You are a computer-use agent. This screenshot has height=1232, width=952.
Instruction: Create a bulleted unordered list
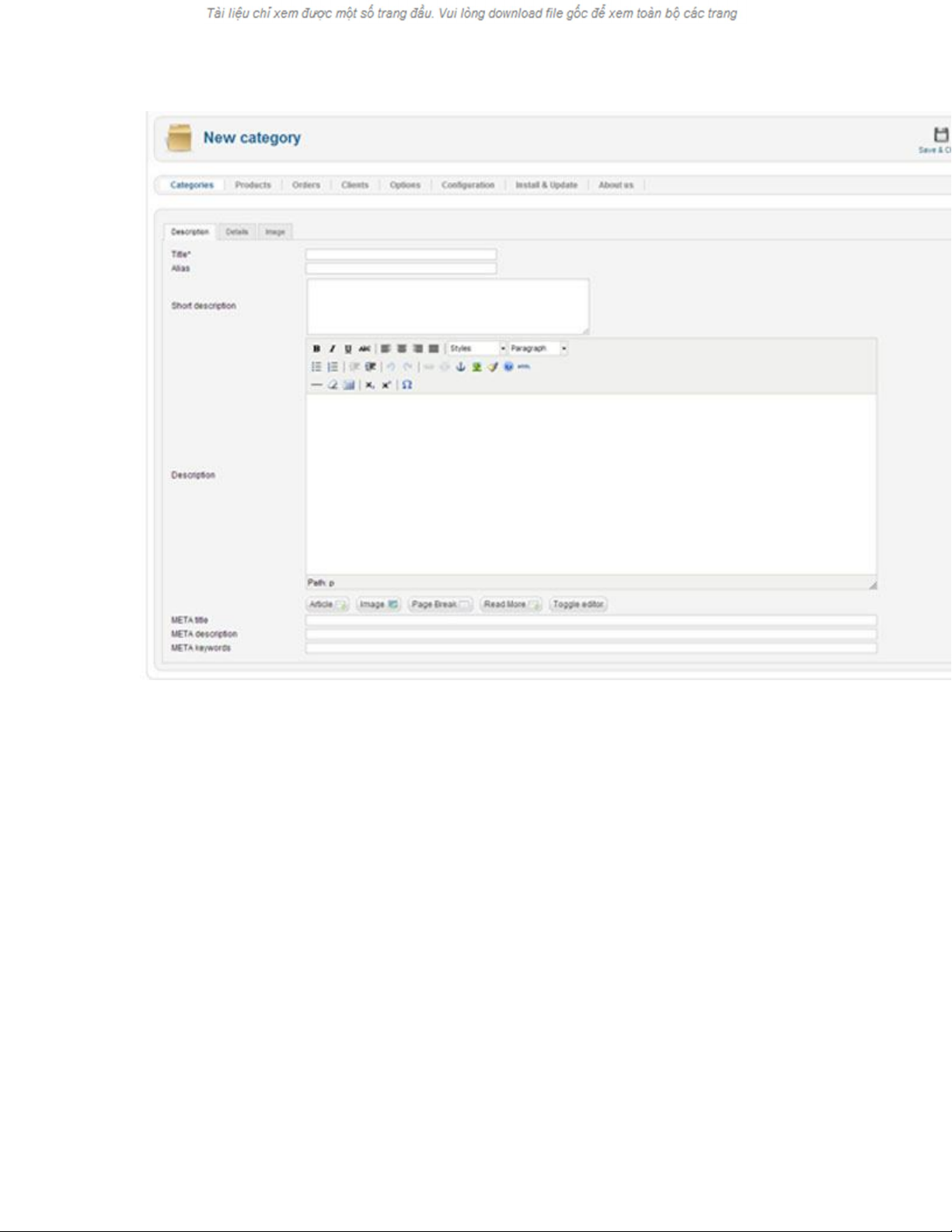[x=316, y=367]
